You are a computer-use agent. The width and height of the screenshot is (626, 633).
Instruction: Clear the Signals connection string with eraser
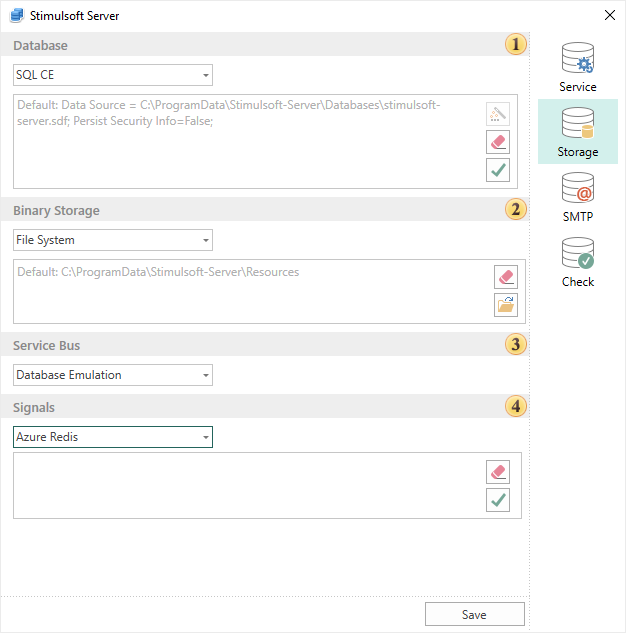(498, 472)
